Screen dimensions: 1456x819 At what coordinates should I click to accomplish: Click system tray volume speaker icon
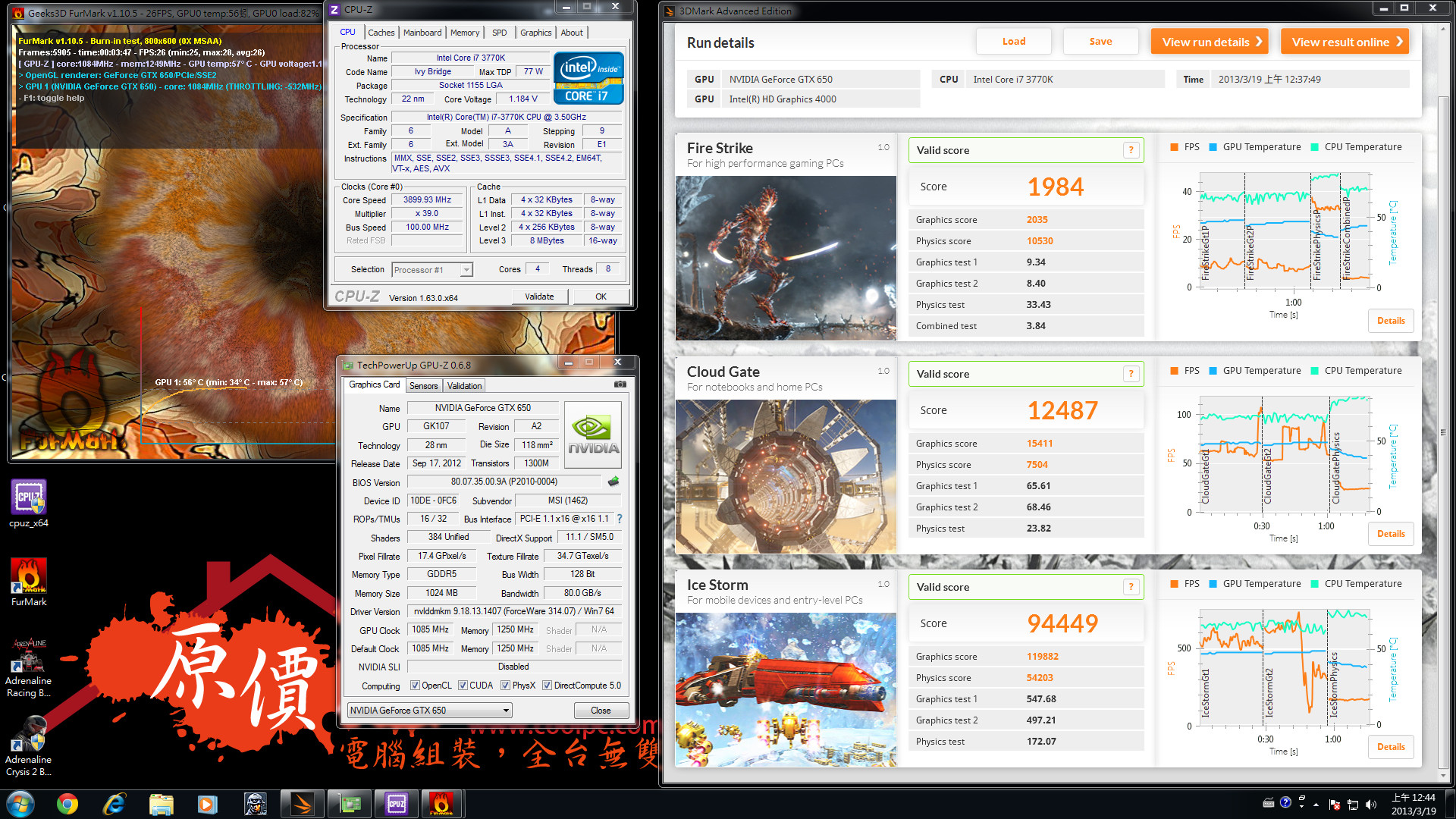click(x=1370, y=805)
